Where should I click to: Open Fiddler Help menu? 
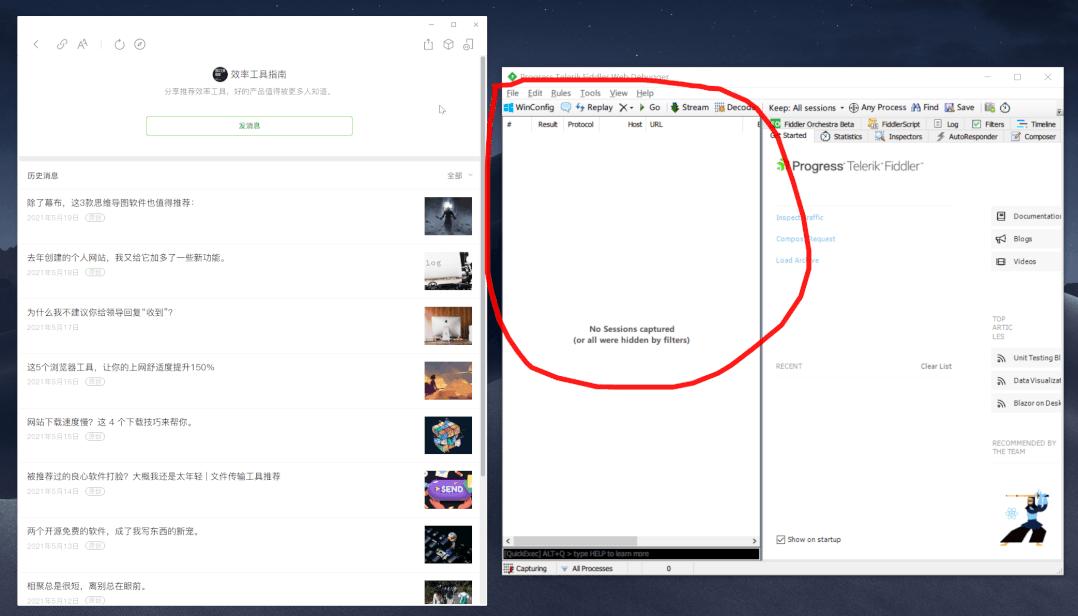pyautogui.click(x=645, y=93)
